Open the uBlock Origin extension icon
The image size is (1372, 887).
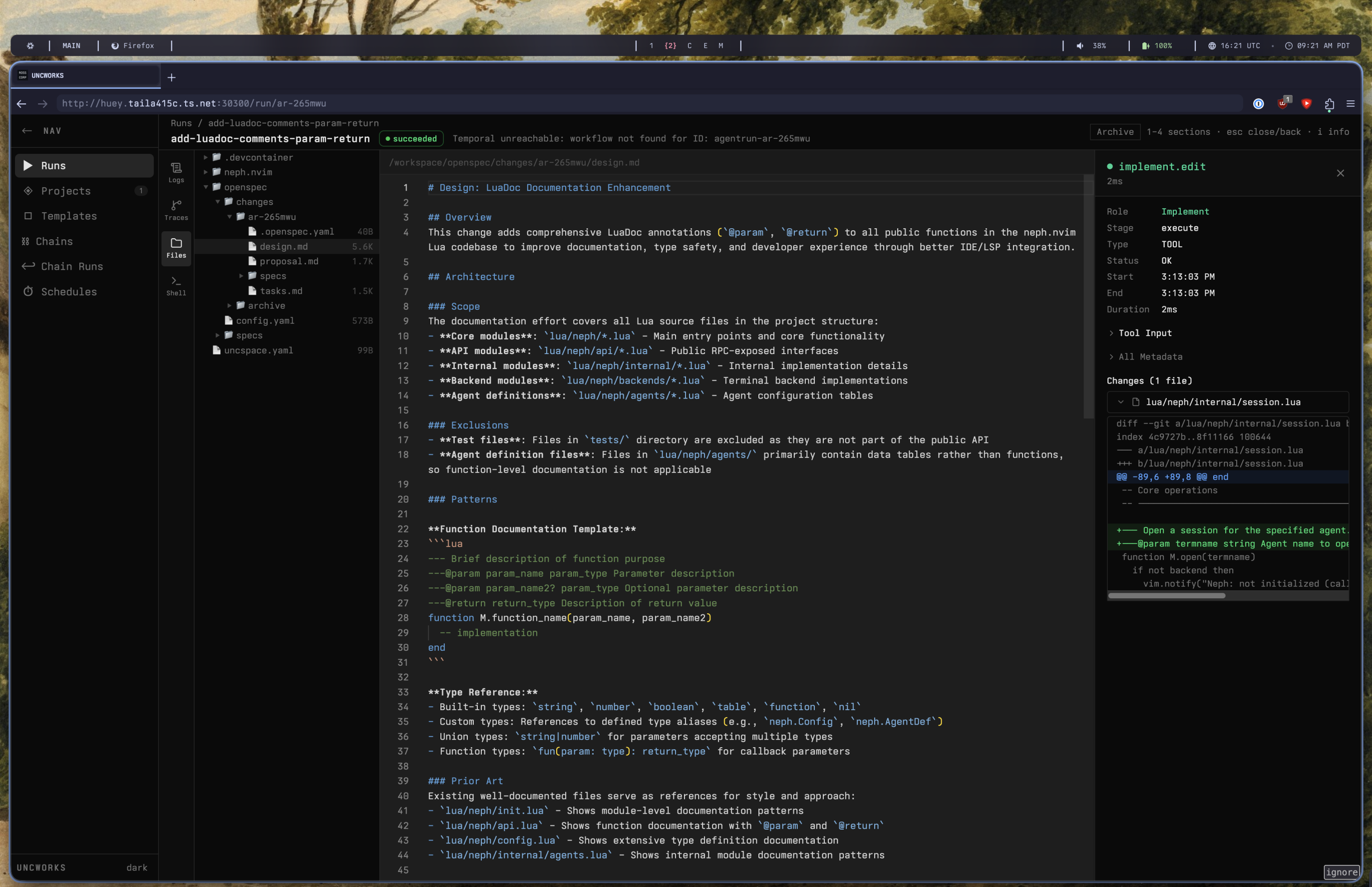1283,103
